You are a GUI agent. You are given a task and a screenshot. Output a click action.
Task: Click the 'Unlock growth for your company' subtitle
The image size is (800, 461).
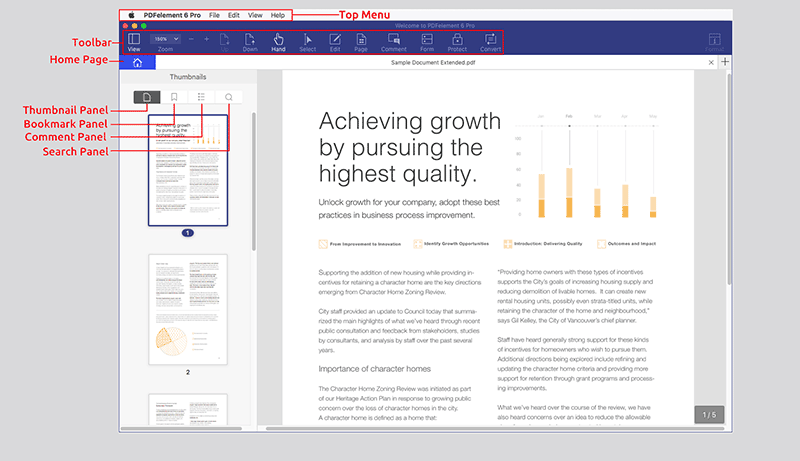(x=409, y=209)
